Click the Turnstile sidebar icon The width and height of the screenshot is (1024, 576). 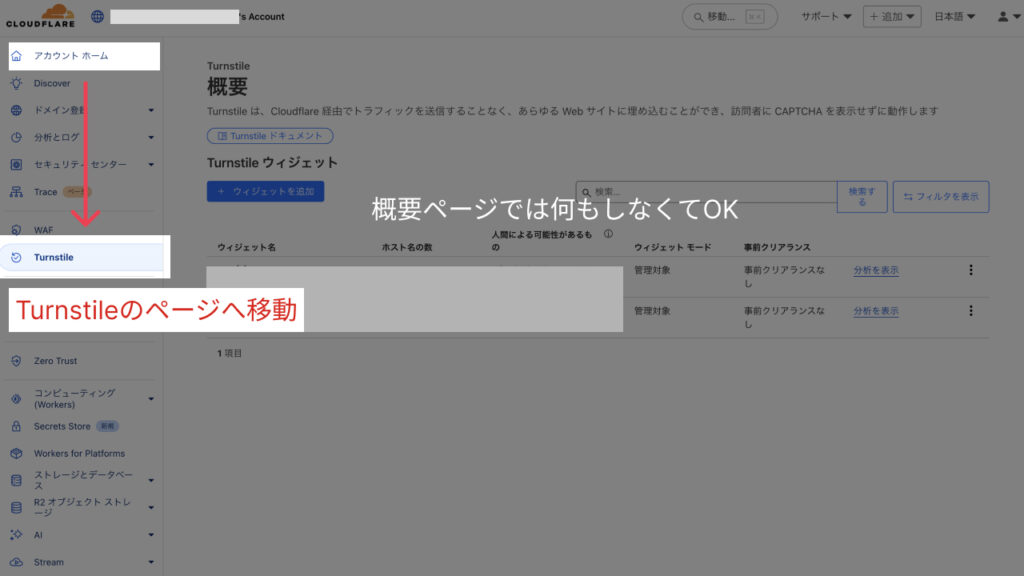click(x=16, y=257)
